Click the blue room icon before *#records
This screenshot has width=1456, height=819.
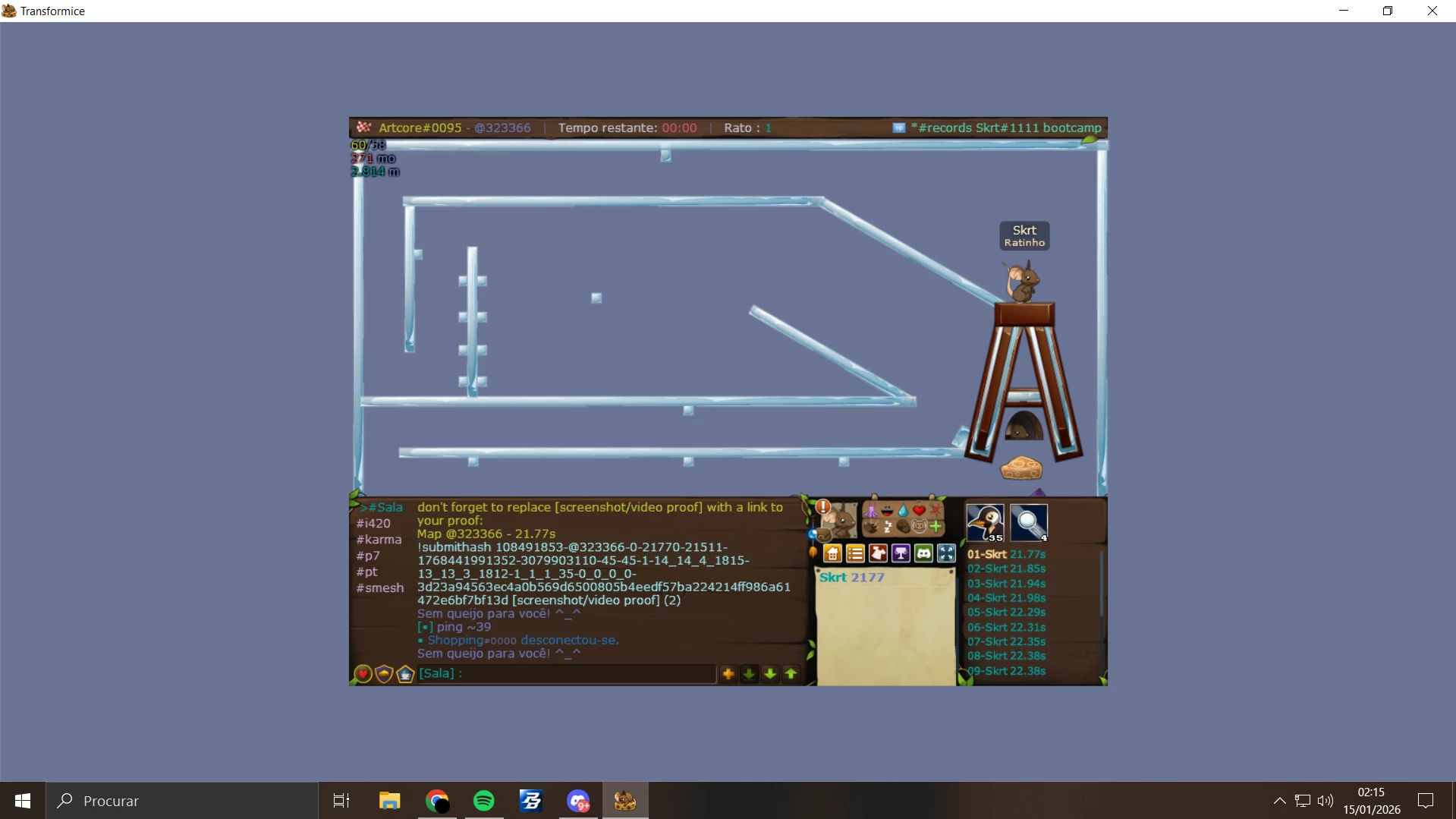click(899, 128)
